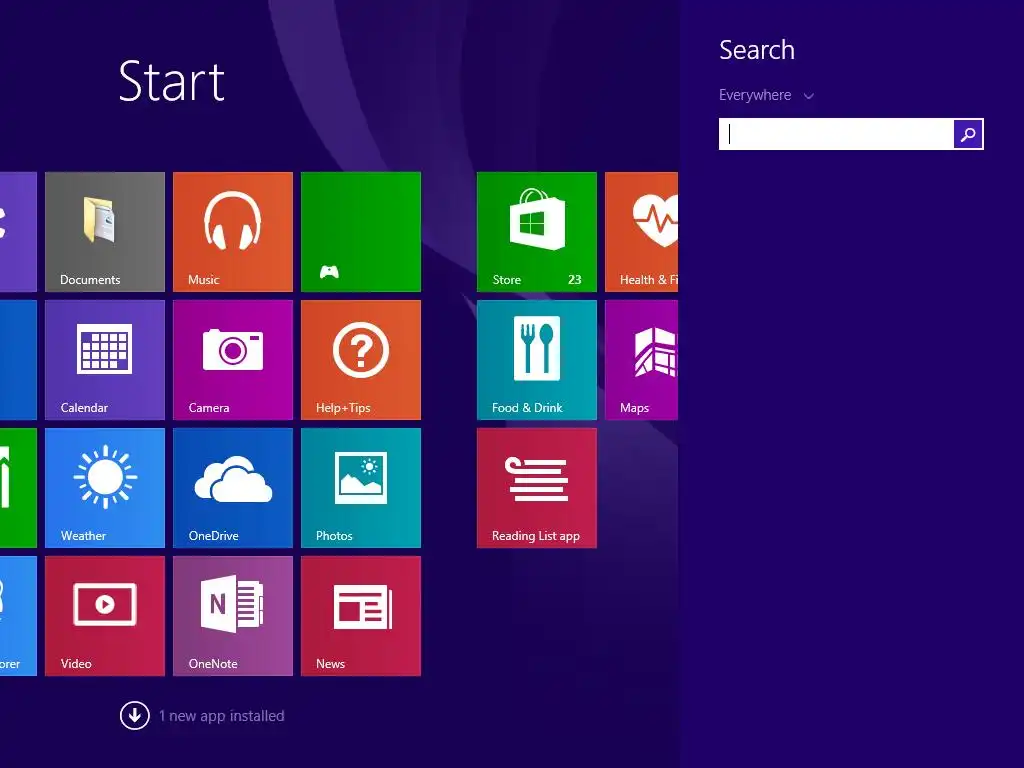Click the '1 new app installed' notice

(221, 716)
